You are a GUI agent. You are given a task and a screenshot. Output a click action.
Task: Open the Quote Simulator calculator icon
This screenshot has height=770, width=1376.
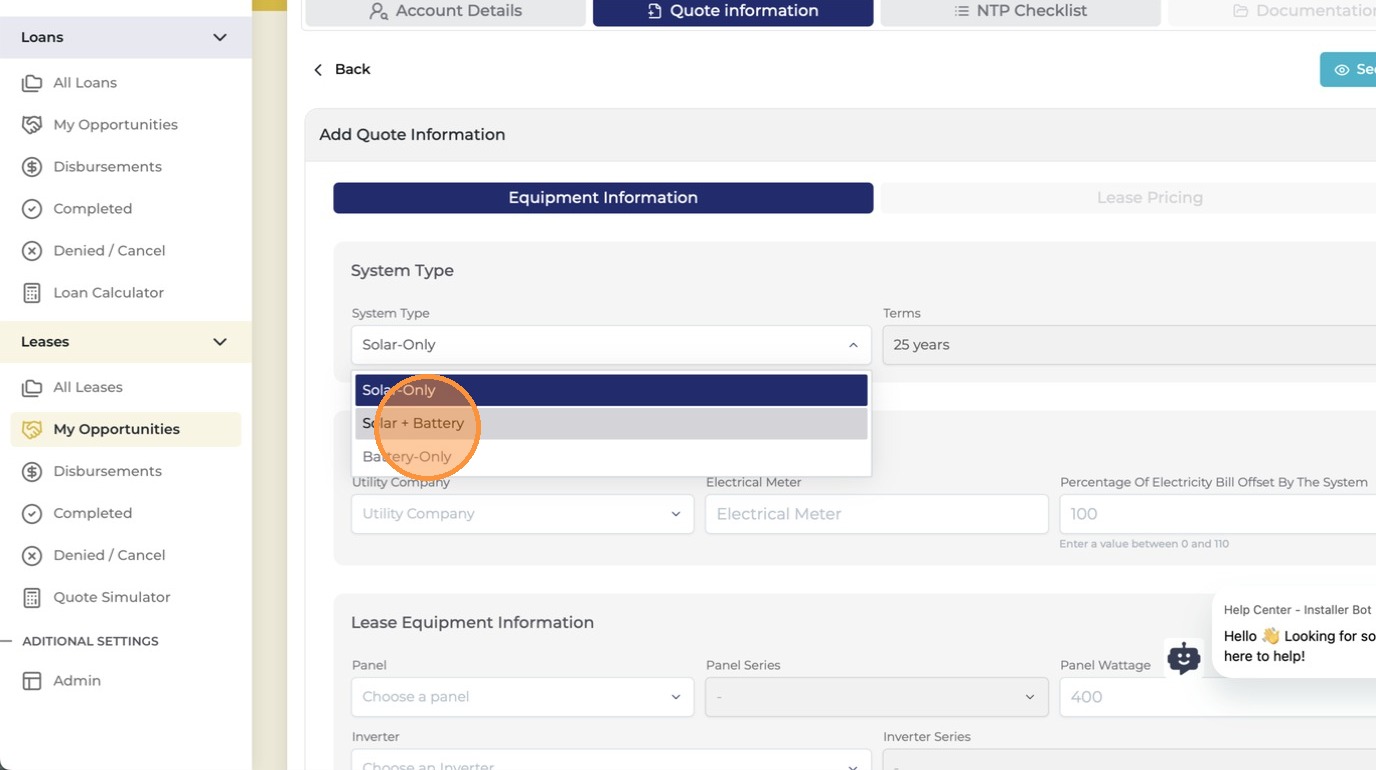(x=32, y=597)
